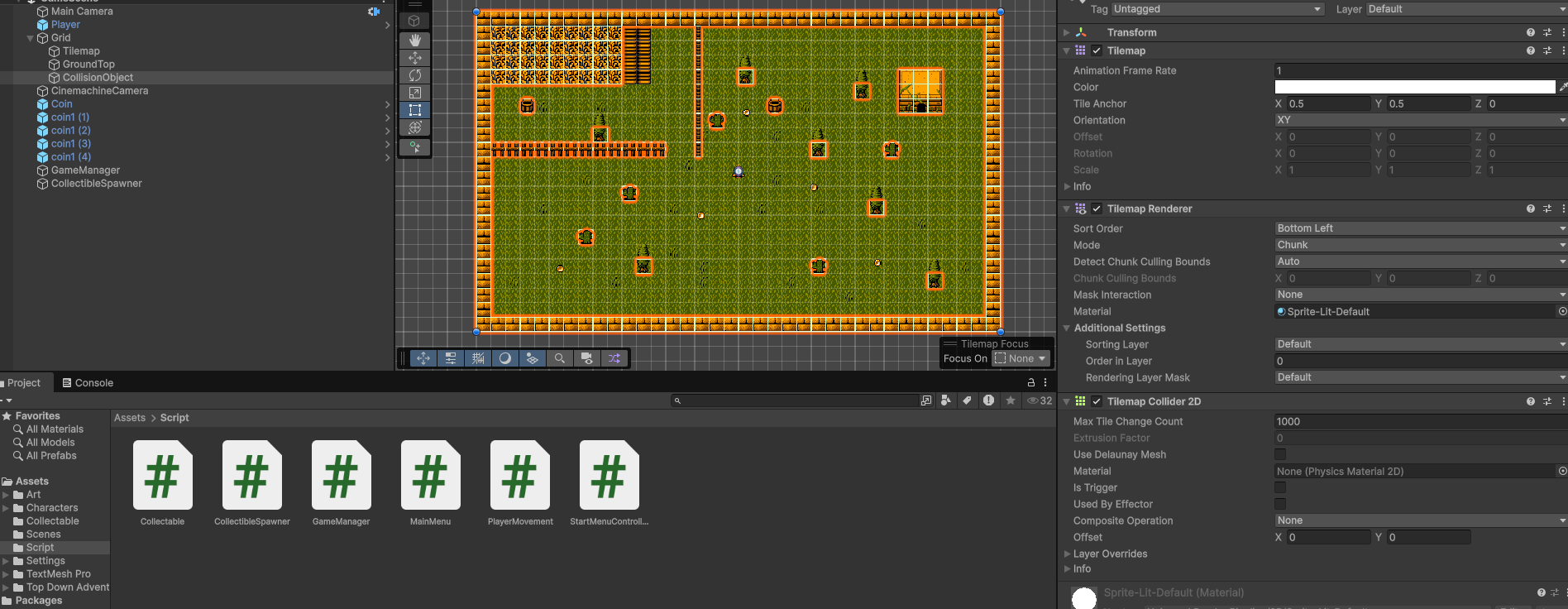The width and height of the screenshot is (1568, 609).
Task: Expand the Layer Overrides section
Action: pyautogui.click(x=1110, y=554)
